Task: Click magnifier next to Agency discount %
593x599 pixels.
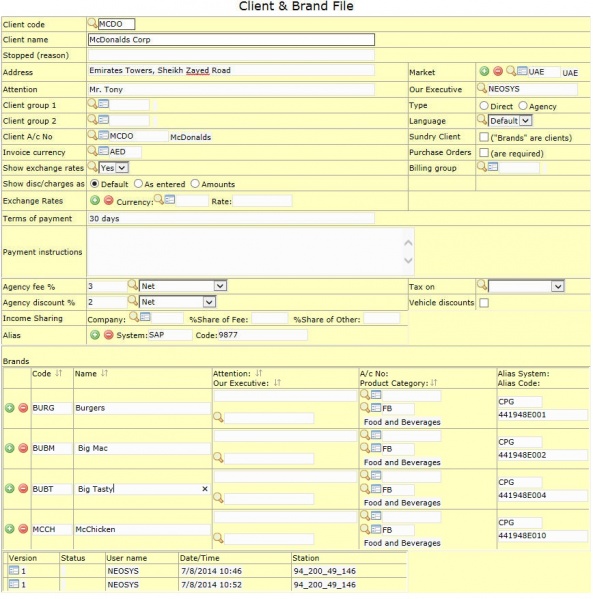Action: click(133, 301)
